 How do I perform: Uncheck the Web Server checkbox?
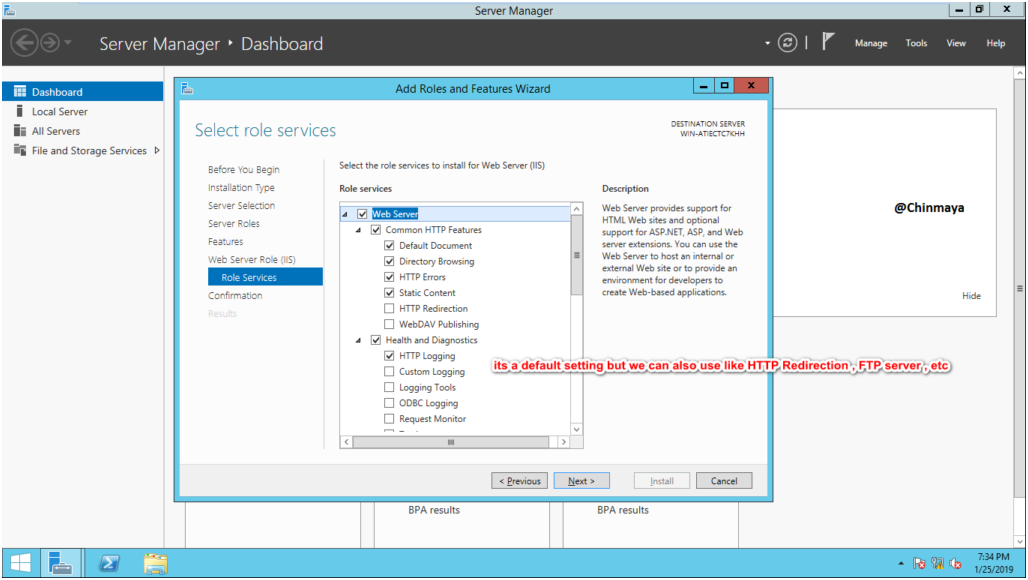click(x=362, y=214)
